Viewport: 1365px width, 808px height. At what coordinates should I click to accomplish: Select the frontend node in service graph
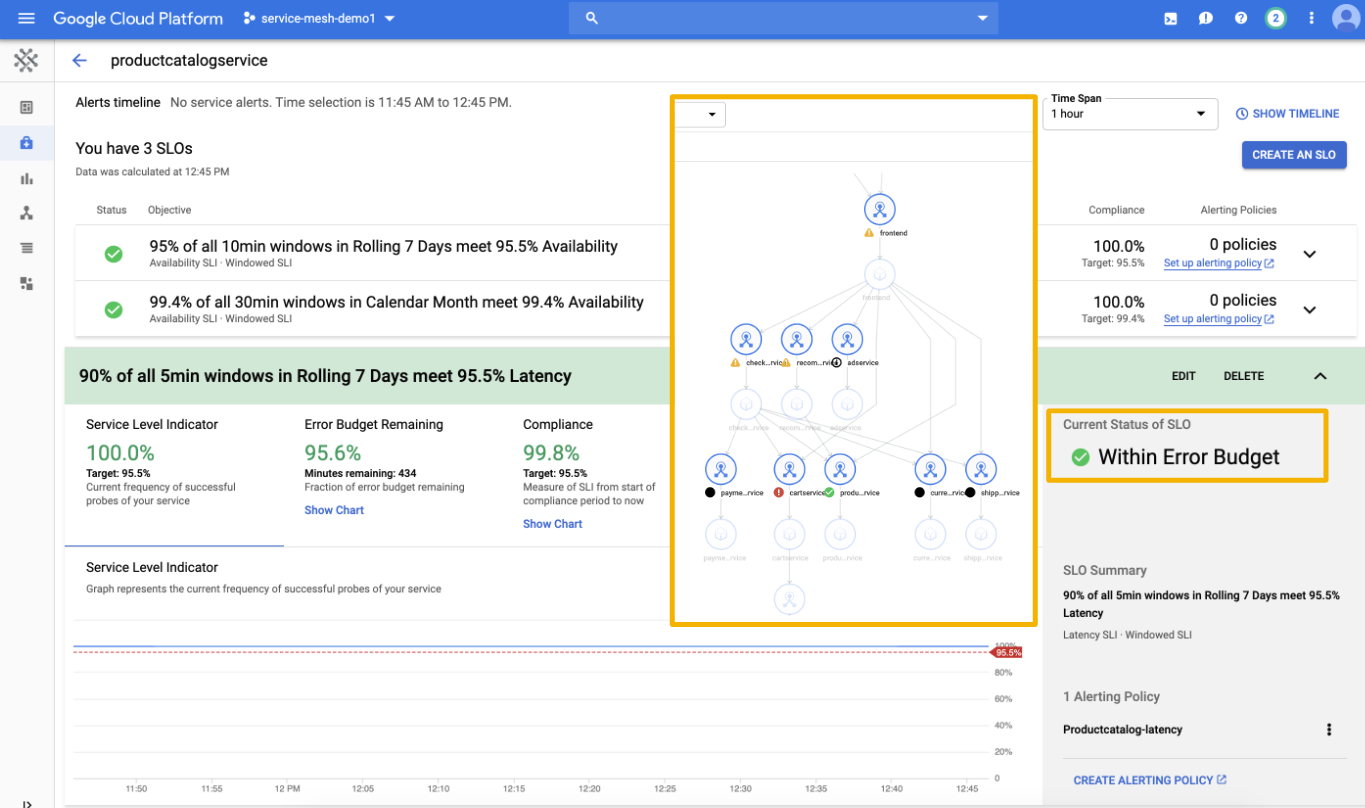click(880, 209)
